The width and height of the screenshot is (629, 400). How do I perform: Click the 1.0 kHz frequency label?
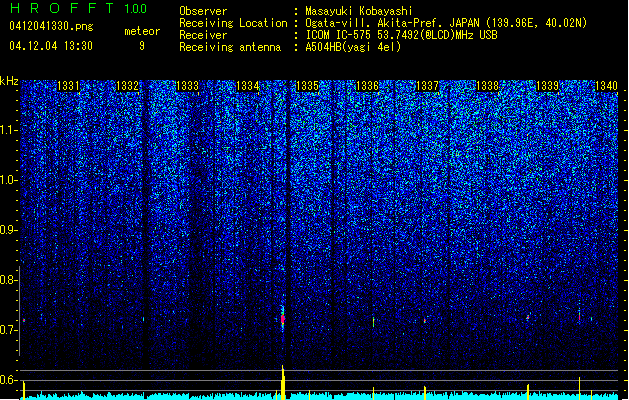(x=9, y=180)
